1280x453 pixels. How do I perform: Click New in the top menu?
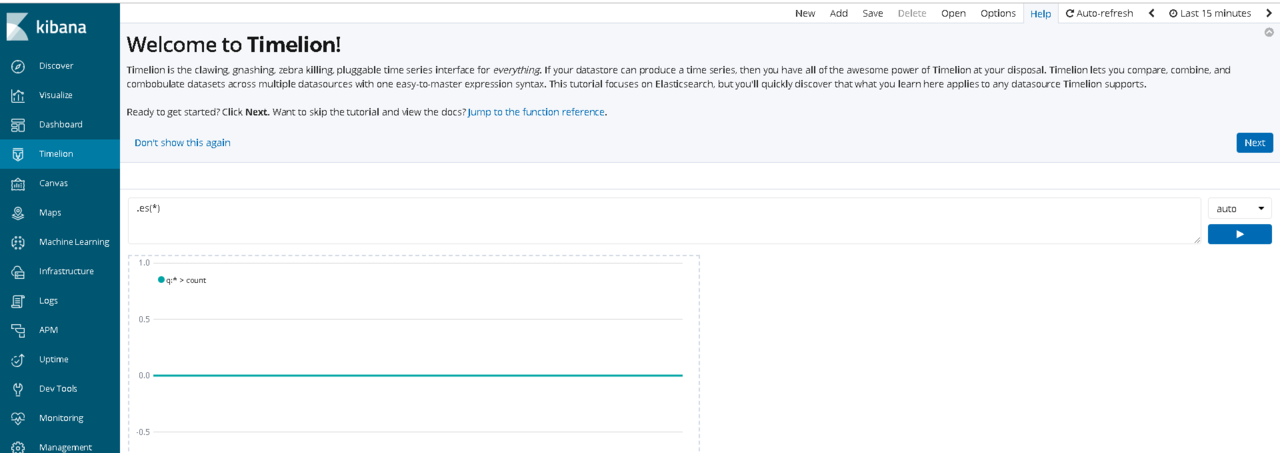click(x=805, y=13)
